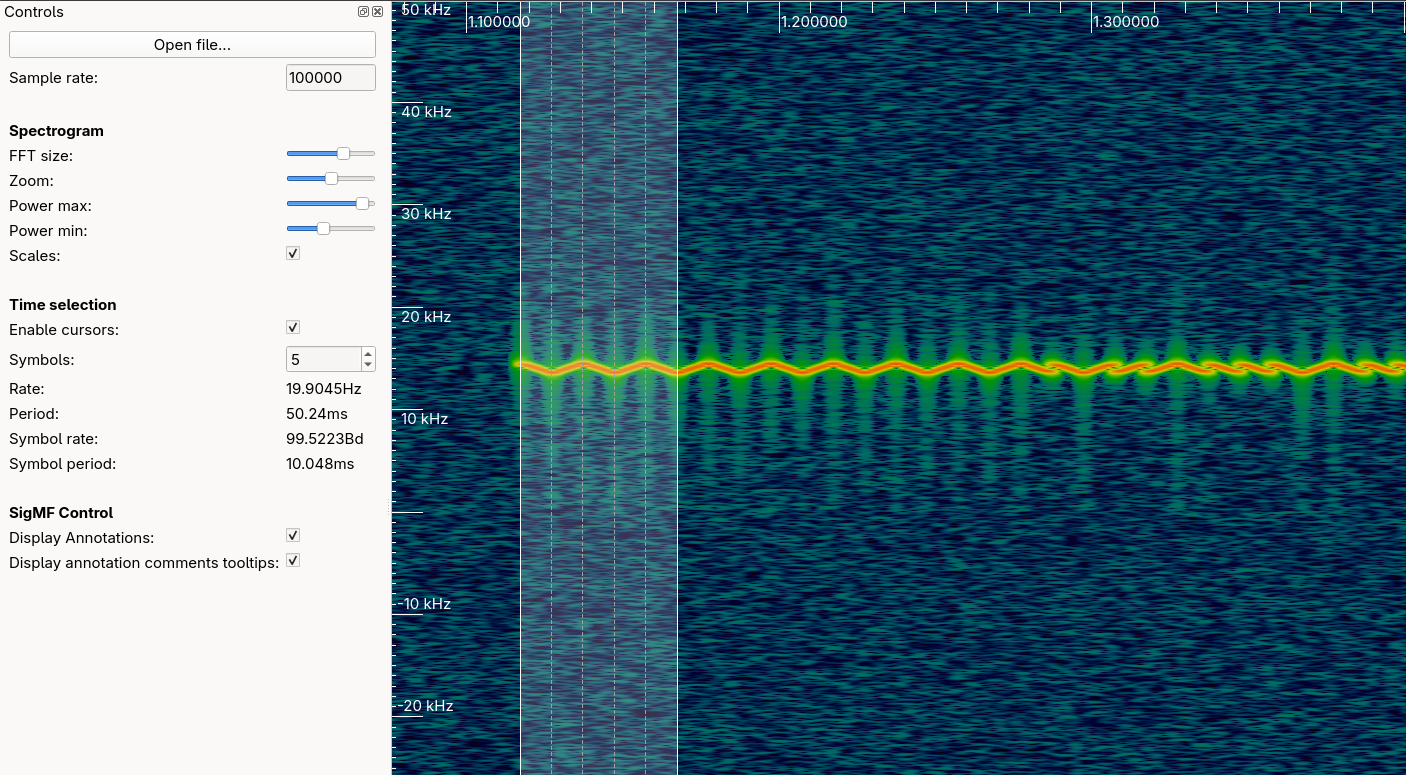Close the Controls dock panel
The width and height of the screenshot is (1406, 775).
coord(377,12)
